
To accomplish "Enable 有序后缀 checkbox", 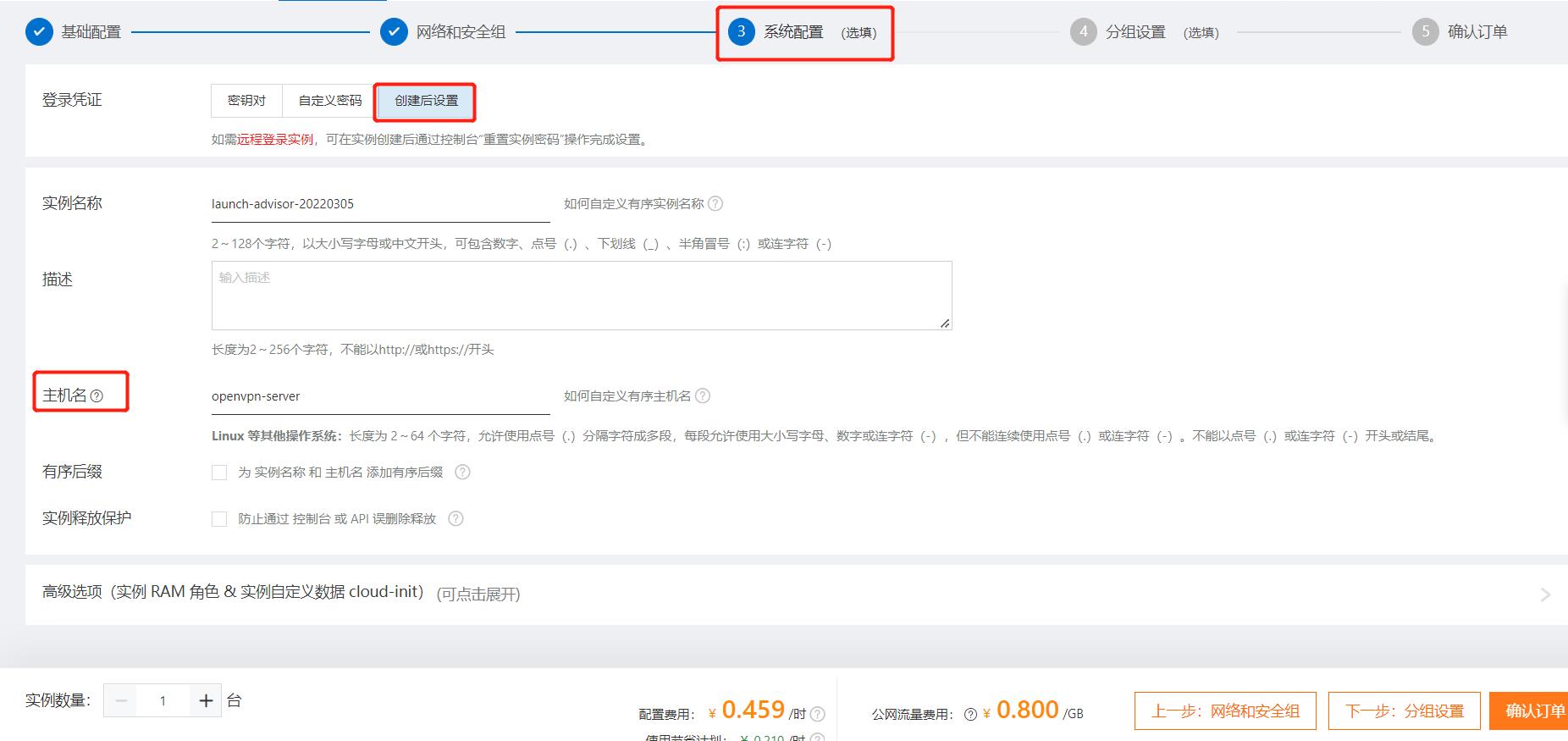I will 219,472.
